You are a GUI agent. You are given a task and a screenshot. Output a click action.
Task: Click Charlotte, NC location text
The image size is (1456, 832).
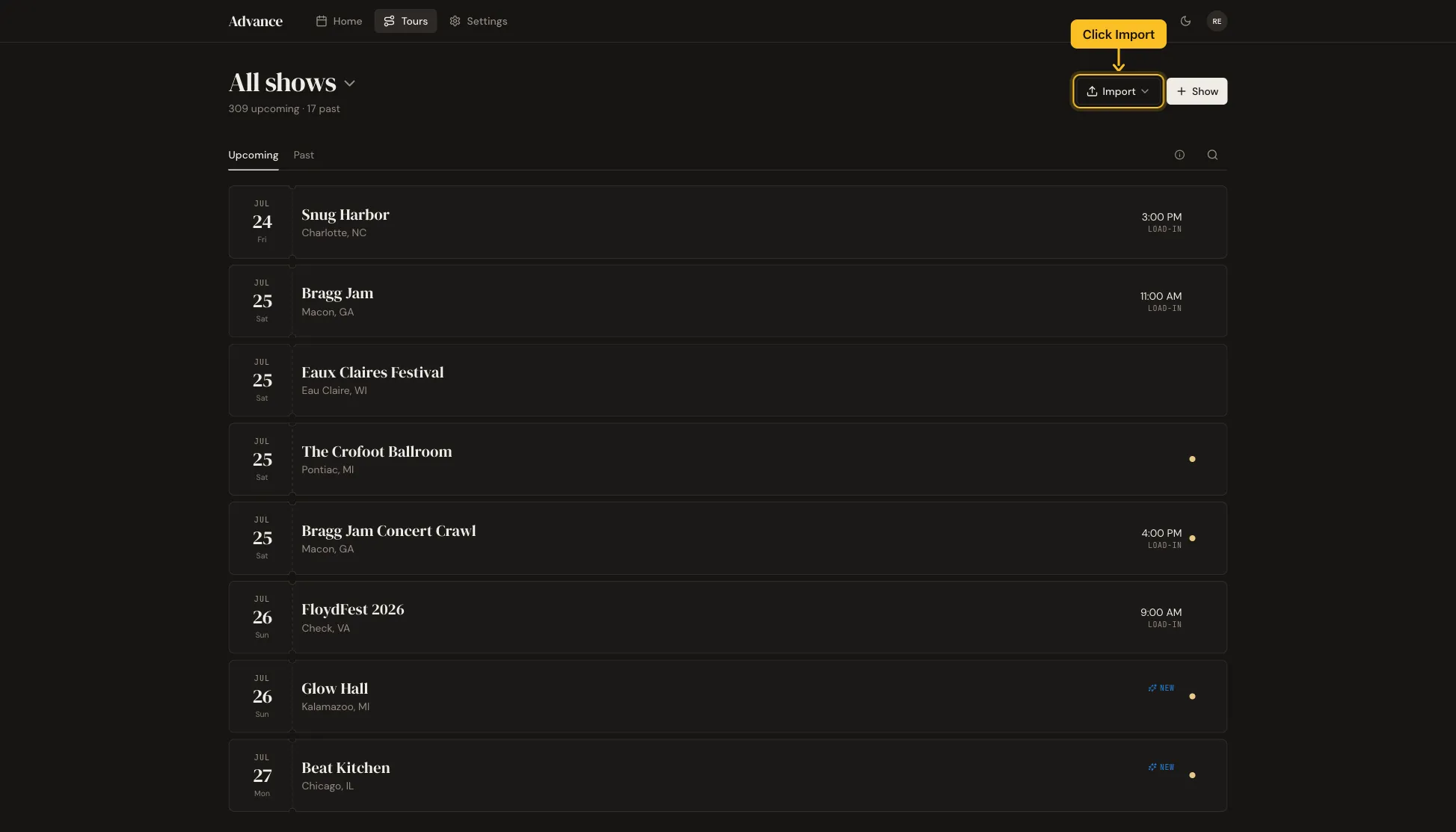pyautogui.click(x=334, y=233)
